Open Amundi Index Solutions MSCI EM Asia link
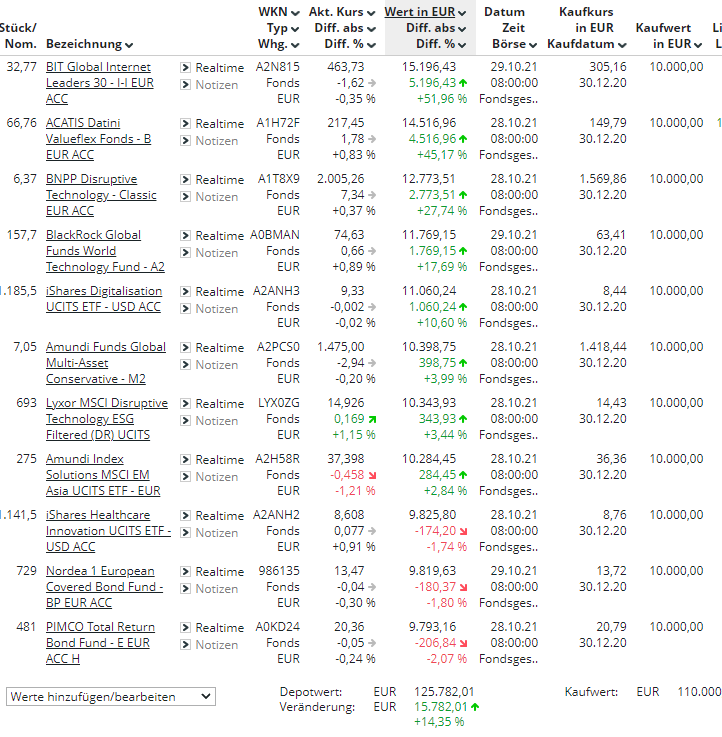The image size is (722, 737). pos(103,474)
